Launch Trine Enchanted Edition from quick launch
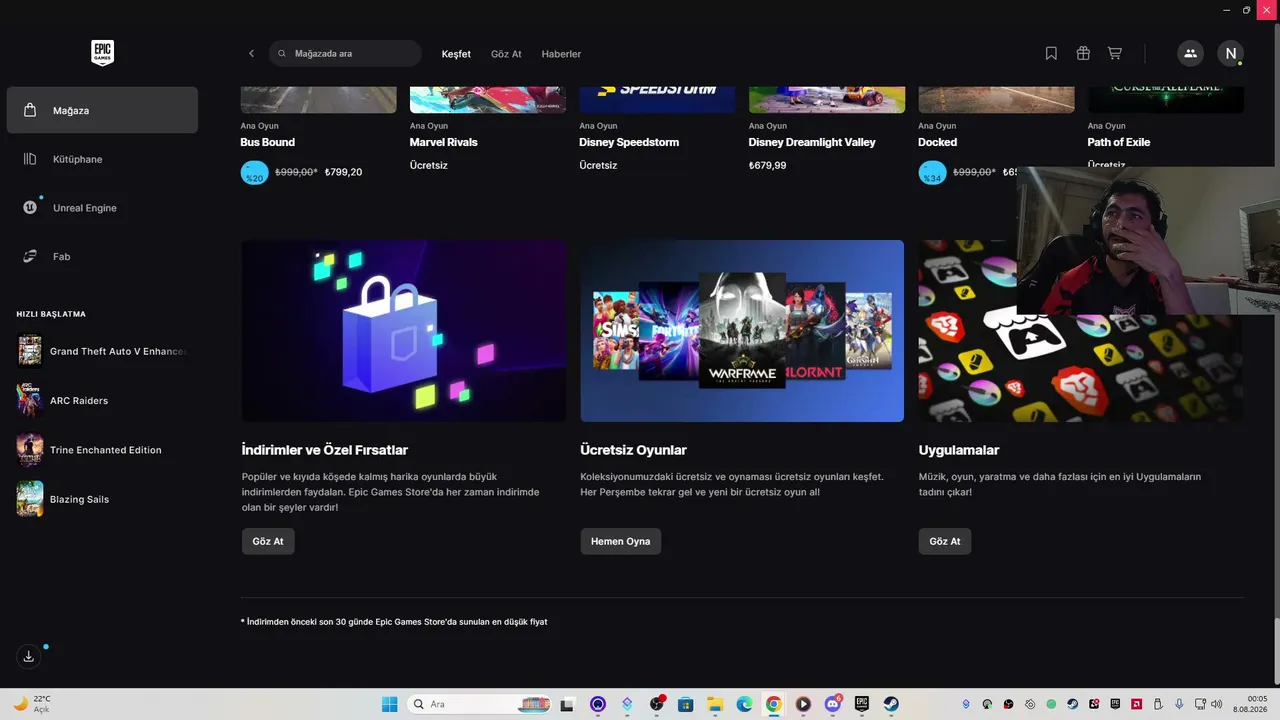 tap(102, 450)
